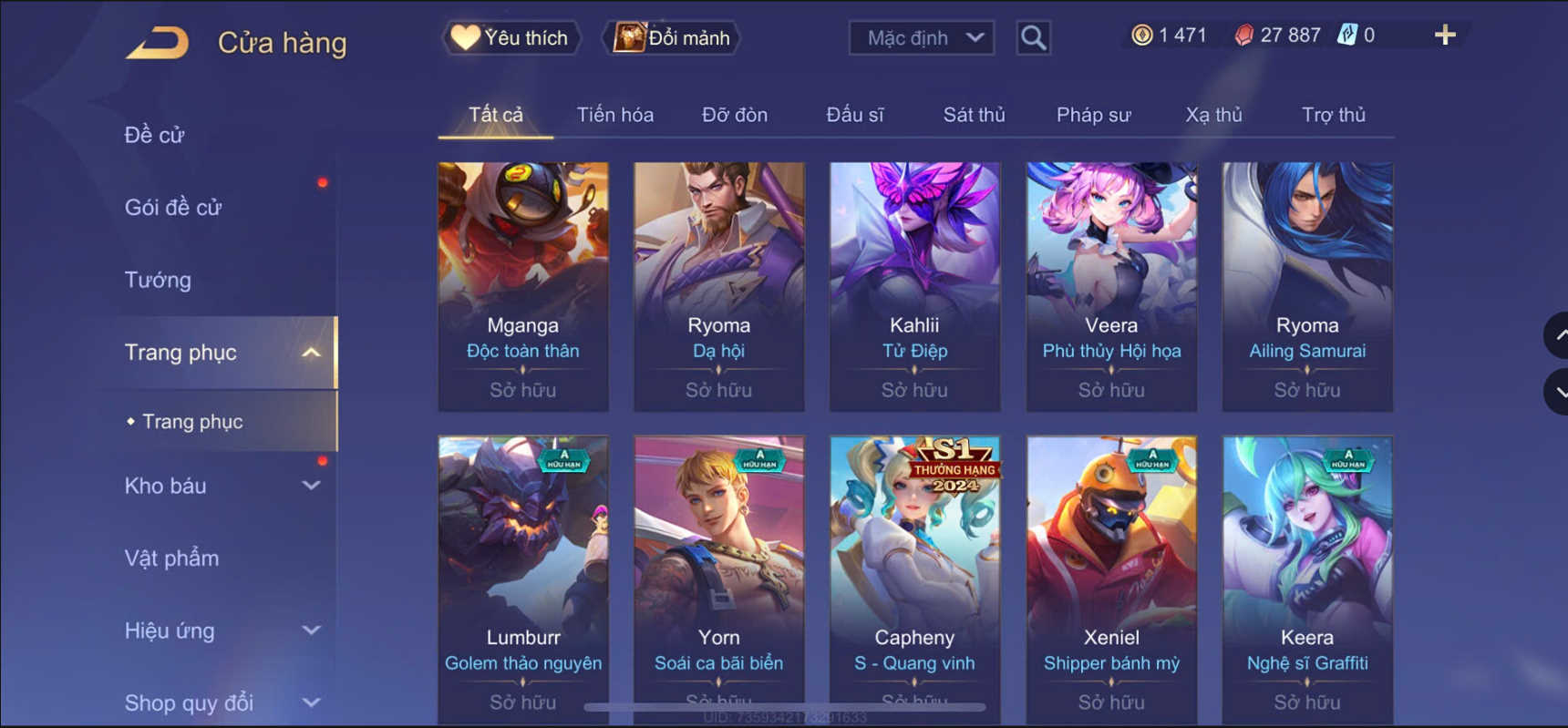Image resolution: width=1568 pixels, height=728 pixels.
Task: Expand the Hiệu ứng sidebar section
Action: coord(311,631)
